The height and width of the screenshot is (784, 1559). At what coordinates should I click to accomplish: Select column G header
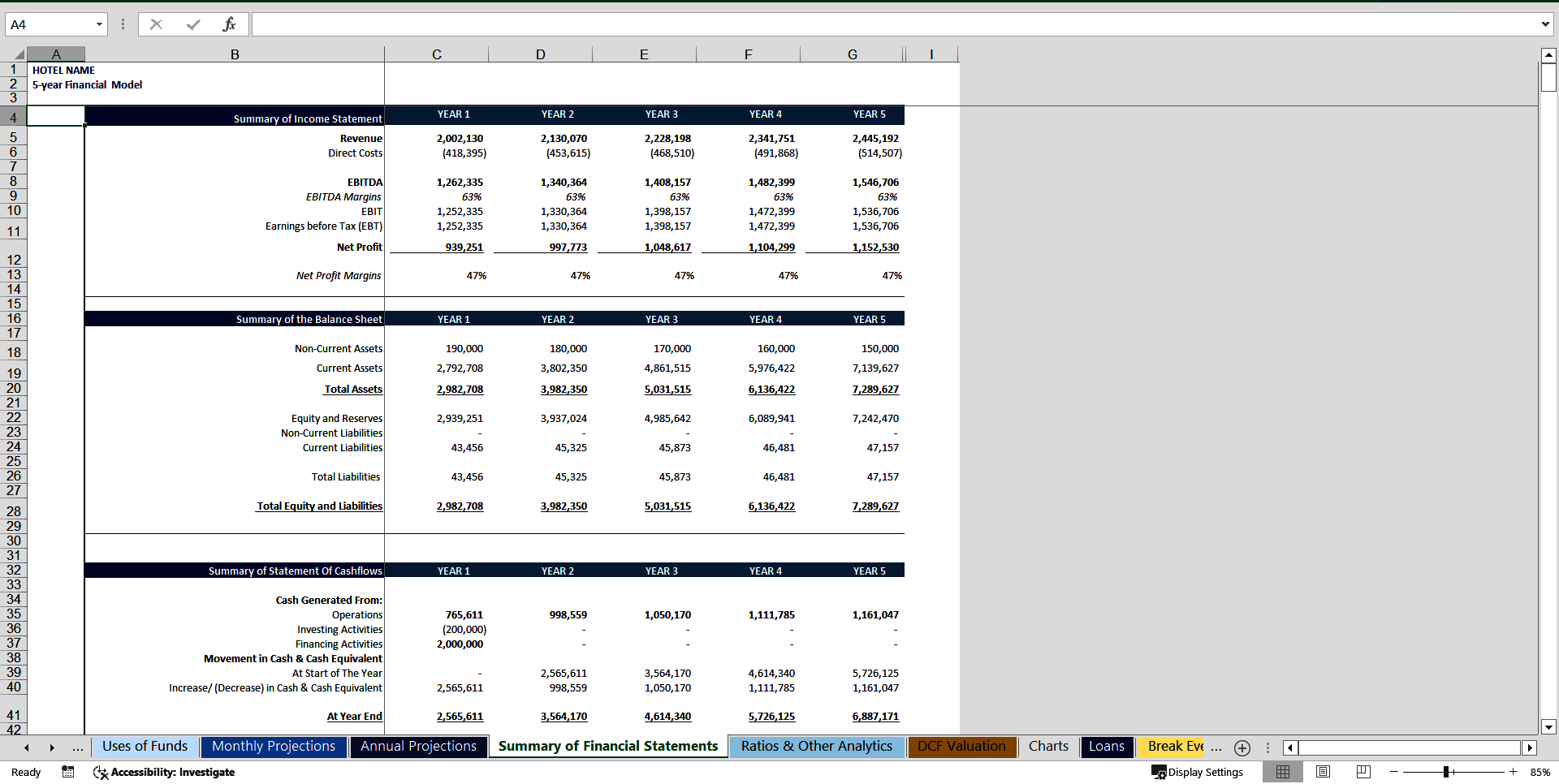[x=853, y=54]
